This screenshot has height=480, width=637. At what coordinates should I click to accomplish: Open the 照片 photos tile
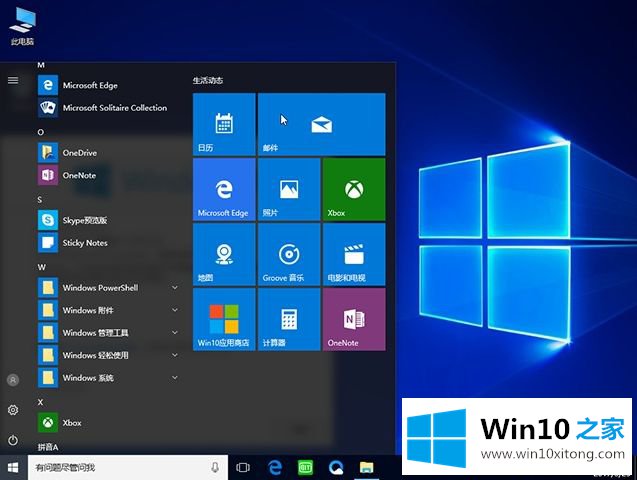click(289, 189)
